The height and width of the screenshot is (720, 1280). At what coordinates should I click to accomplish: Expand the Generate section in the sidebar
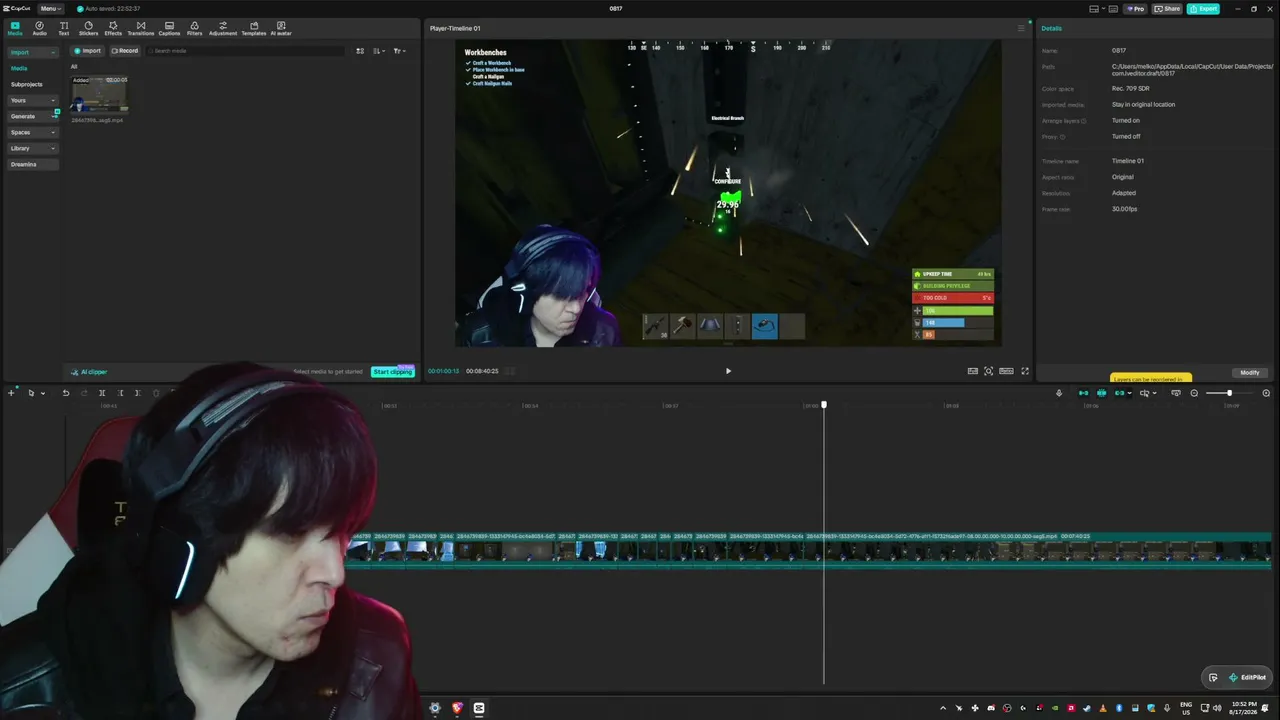point(33,116)
